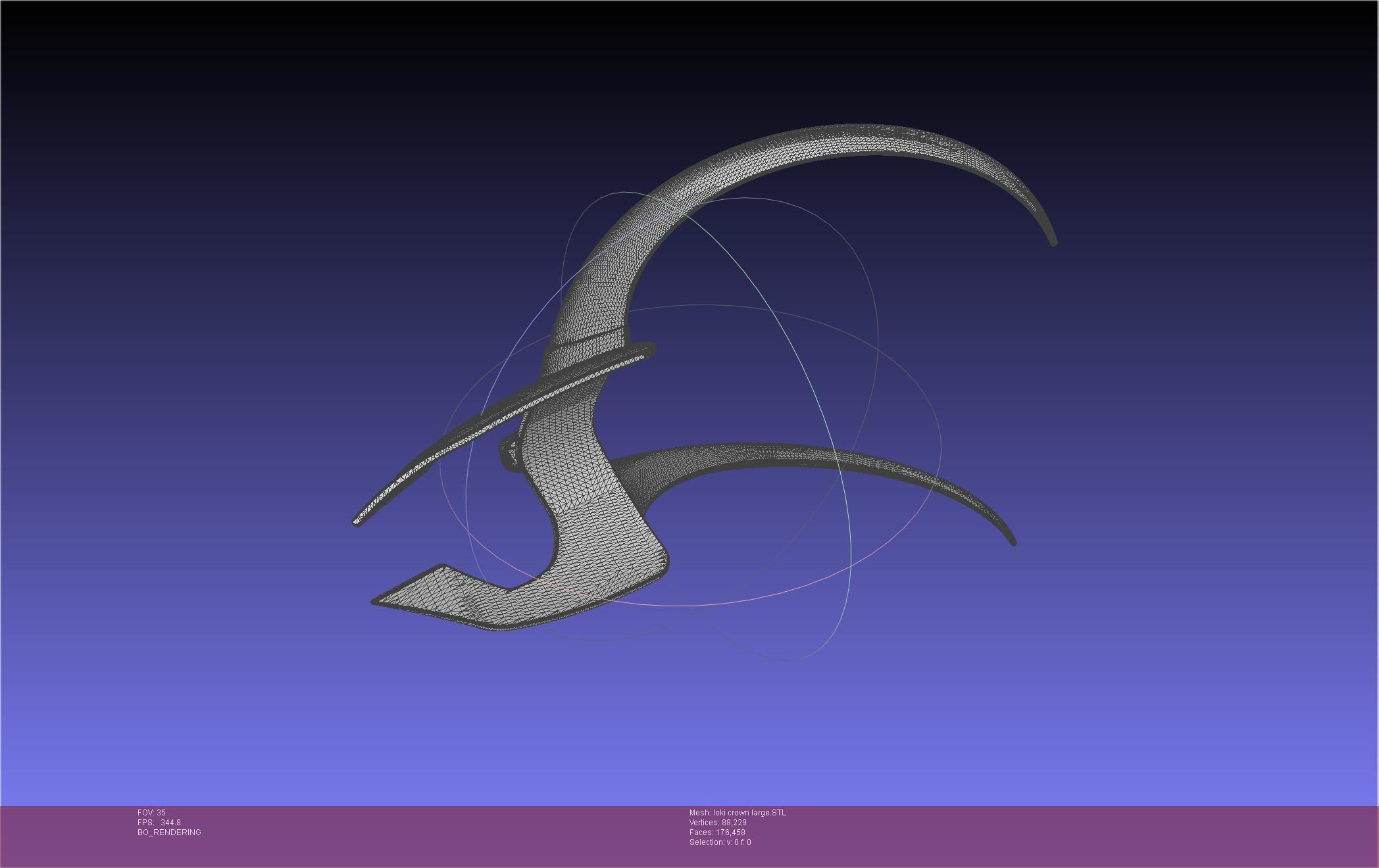
Task: Click the BO_RENDERING status text
Action: [x=169, y=832]
